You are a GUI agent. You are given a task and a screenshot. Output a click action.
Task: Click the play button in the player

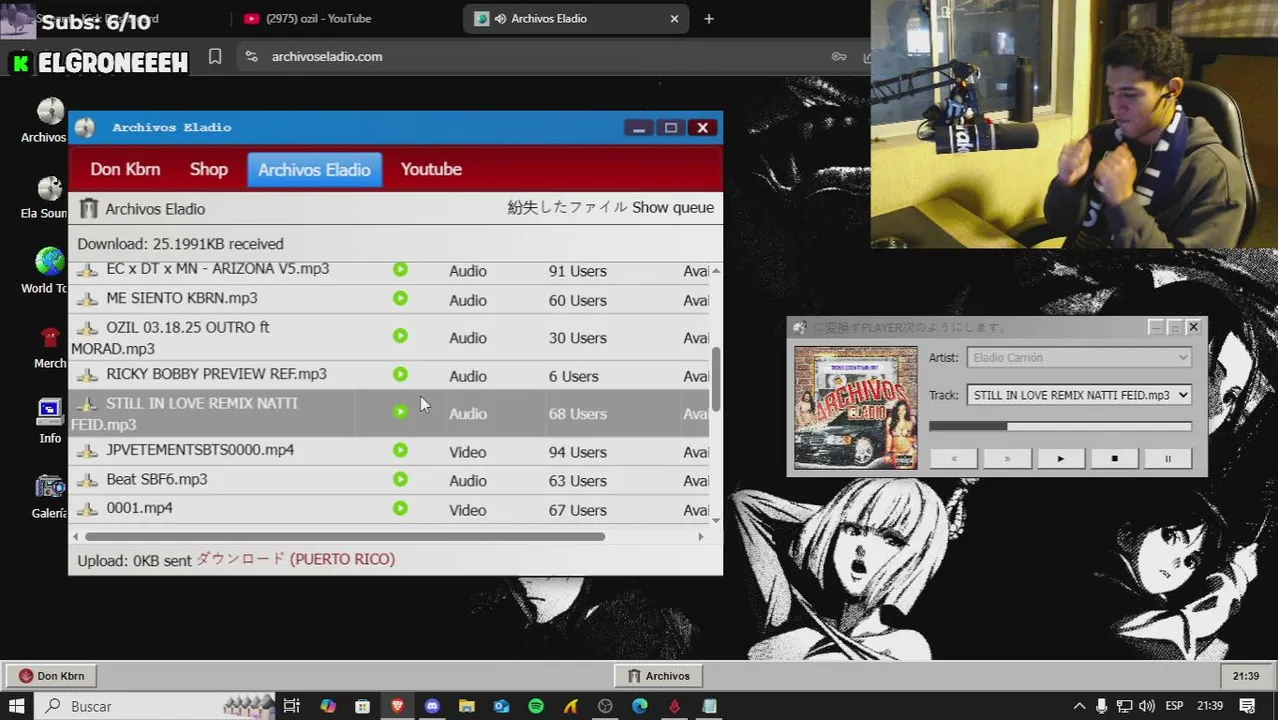coord(1060,459)
